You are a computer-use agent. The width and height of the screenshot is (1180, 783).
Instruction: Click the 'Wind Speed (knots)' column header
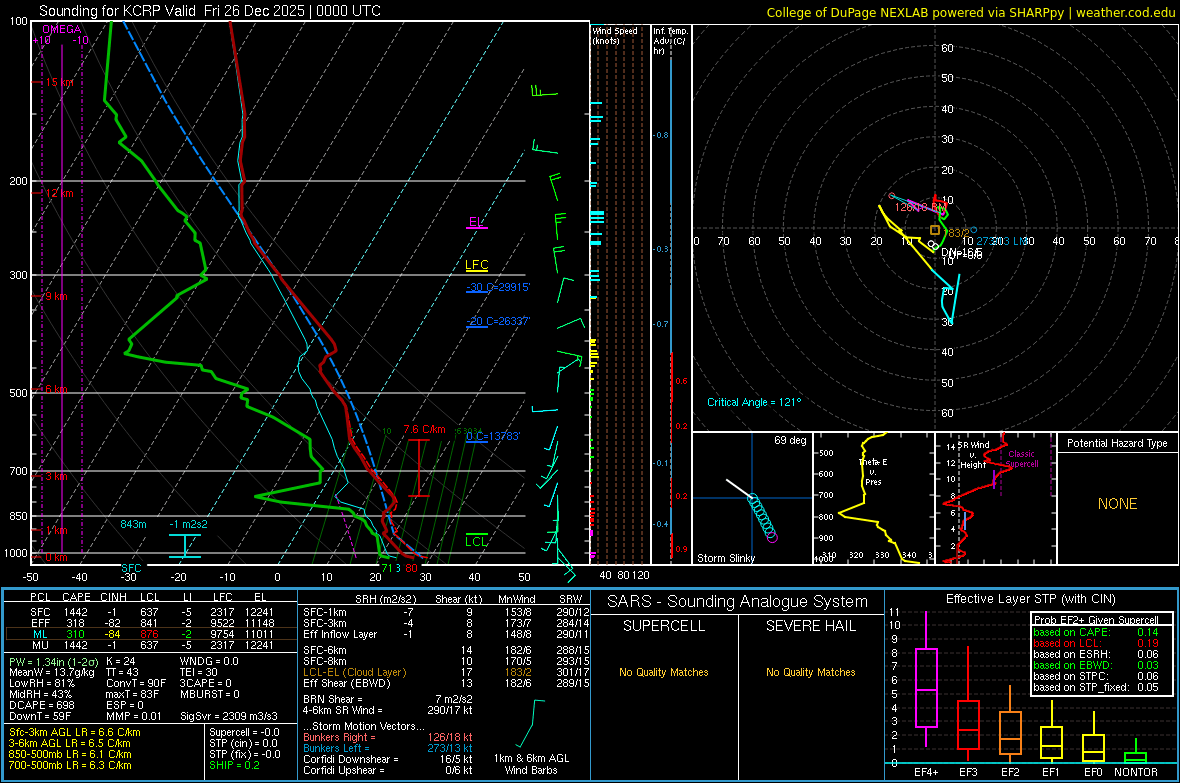coord(614,35)
